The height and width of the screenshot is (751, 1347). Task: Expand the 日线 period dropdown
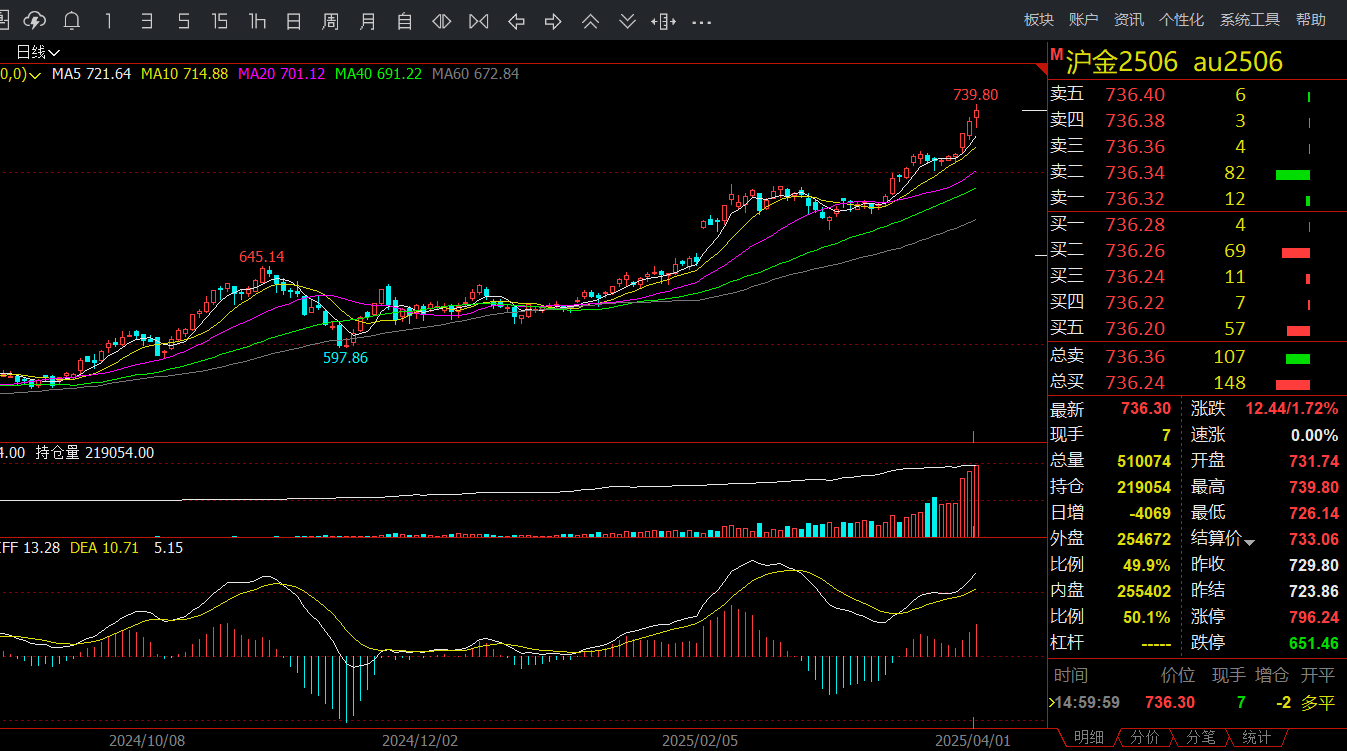pyautogui.click(x=38, y=52)
